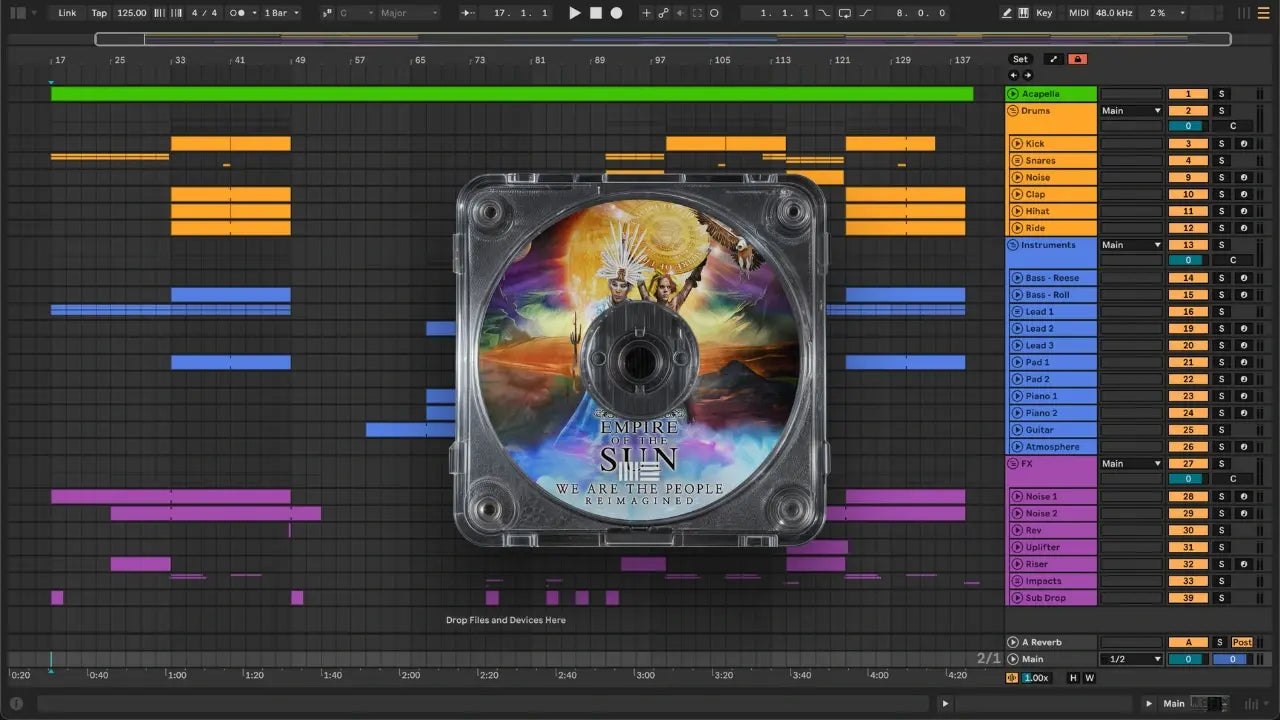
Task: Toggle the Punch-In switch
Action: [824, 13]
